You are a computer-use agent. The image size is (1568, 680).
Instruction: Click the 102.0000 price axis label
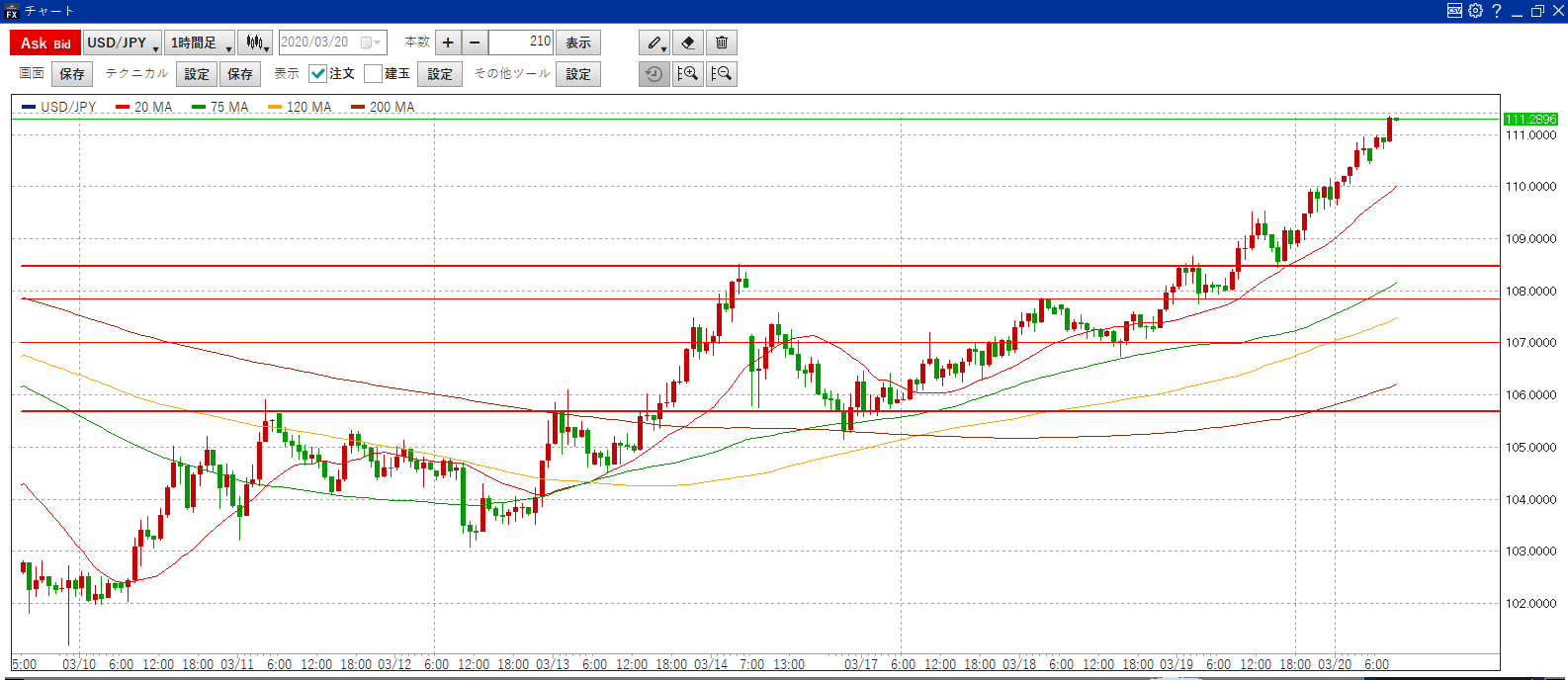click(x=1530, y=603)
